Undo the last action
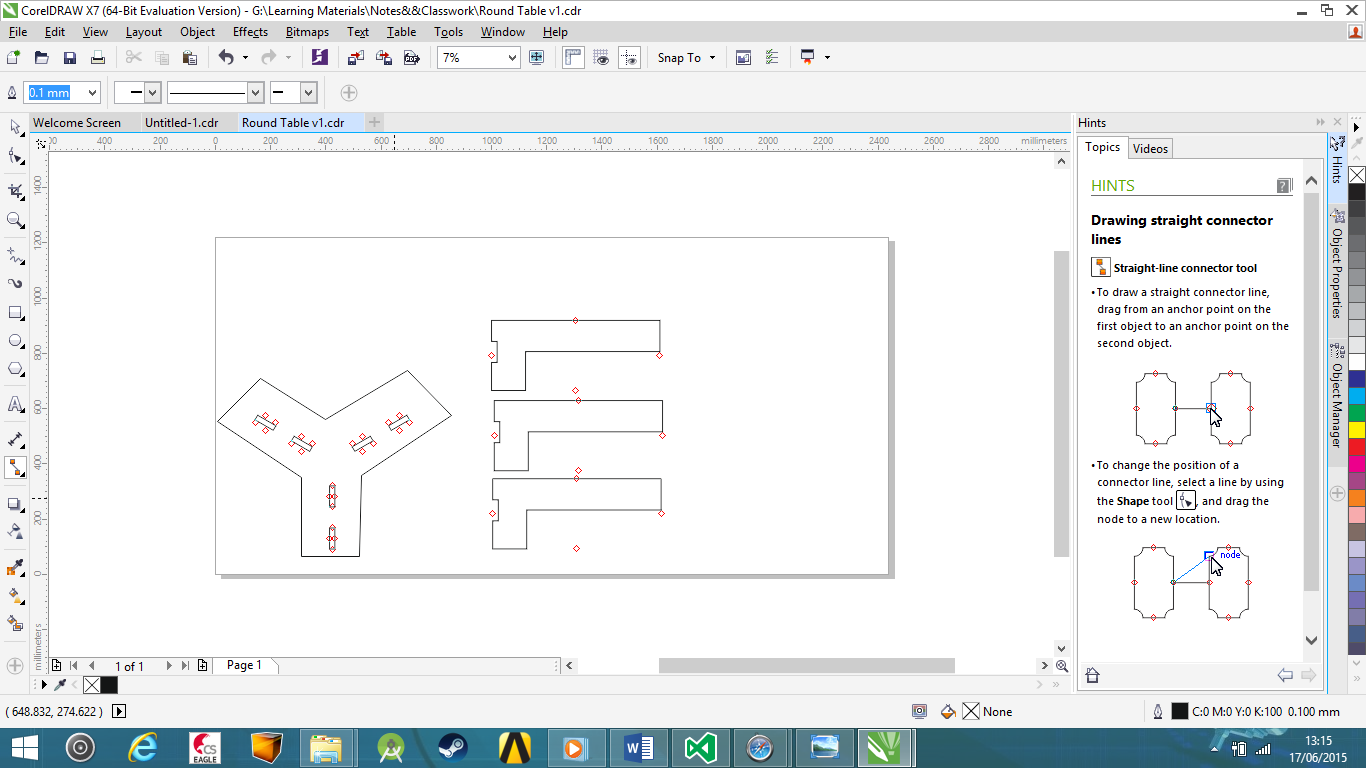The height and width of the screenshot is (768, 1366). click(x=226, y=58)
